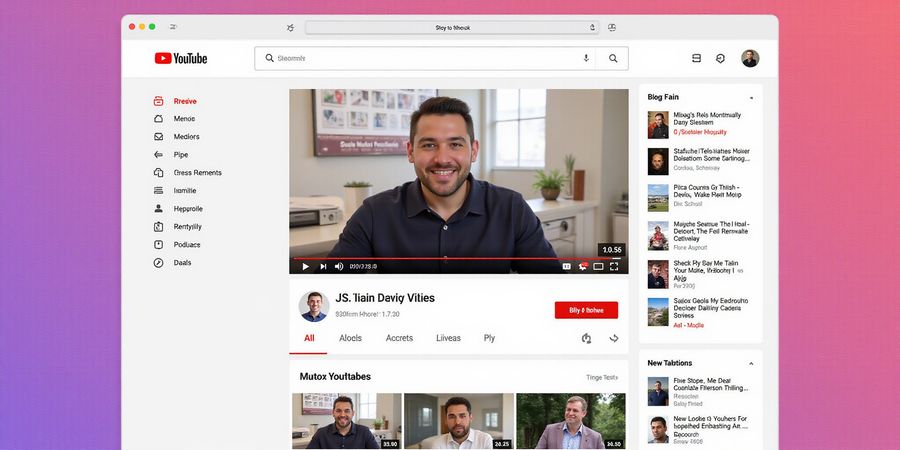Open Sheck Rly Sav Me Talin item
Screen dimensions: 900x450
pos(699,274)
